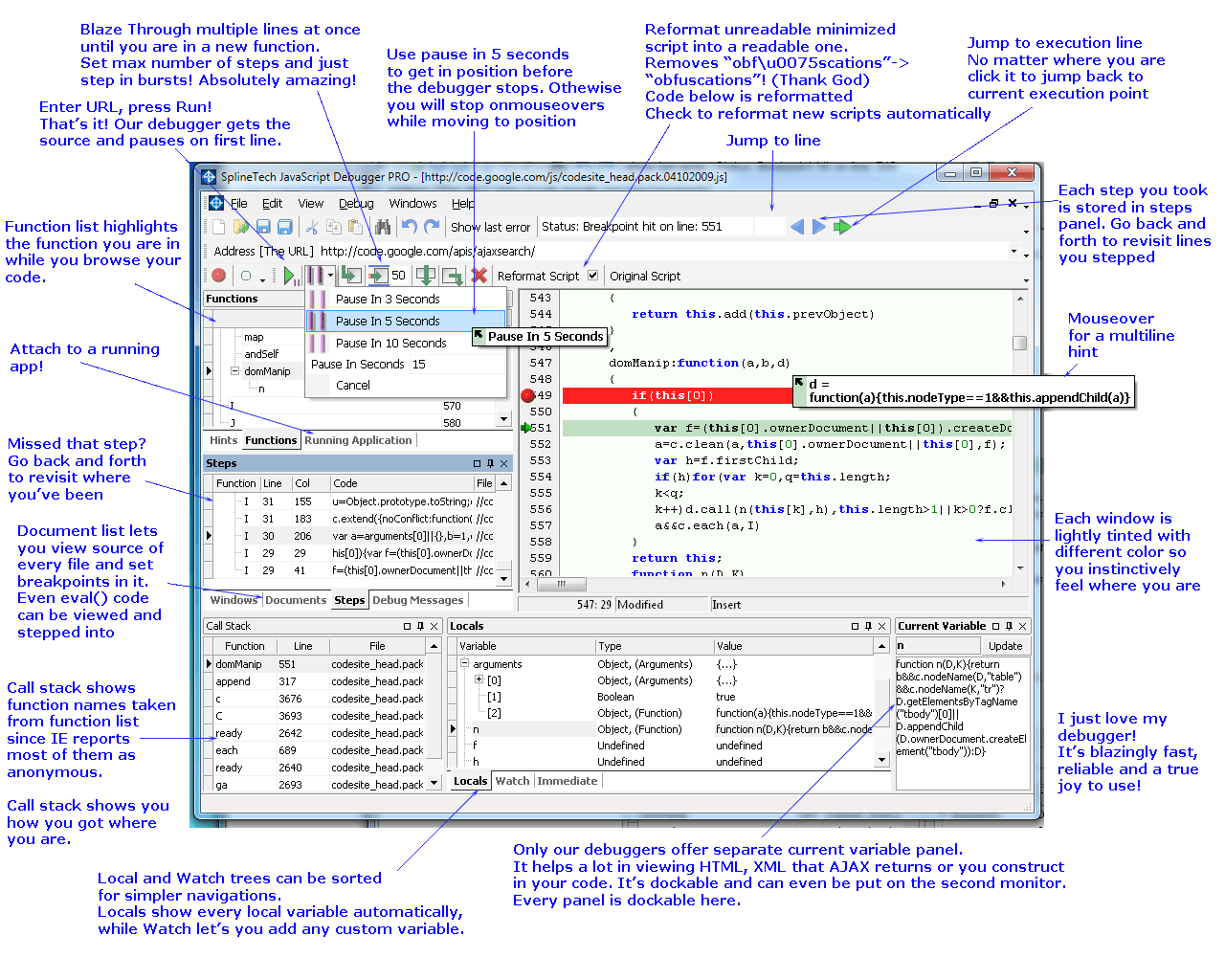
Task: Click the New document toolbar icon
Action: (219, 227)
